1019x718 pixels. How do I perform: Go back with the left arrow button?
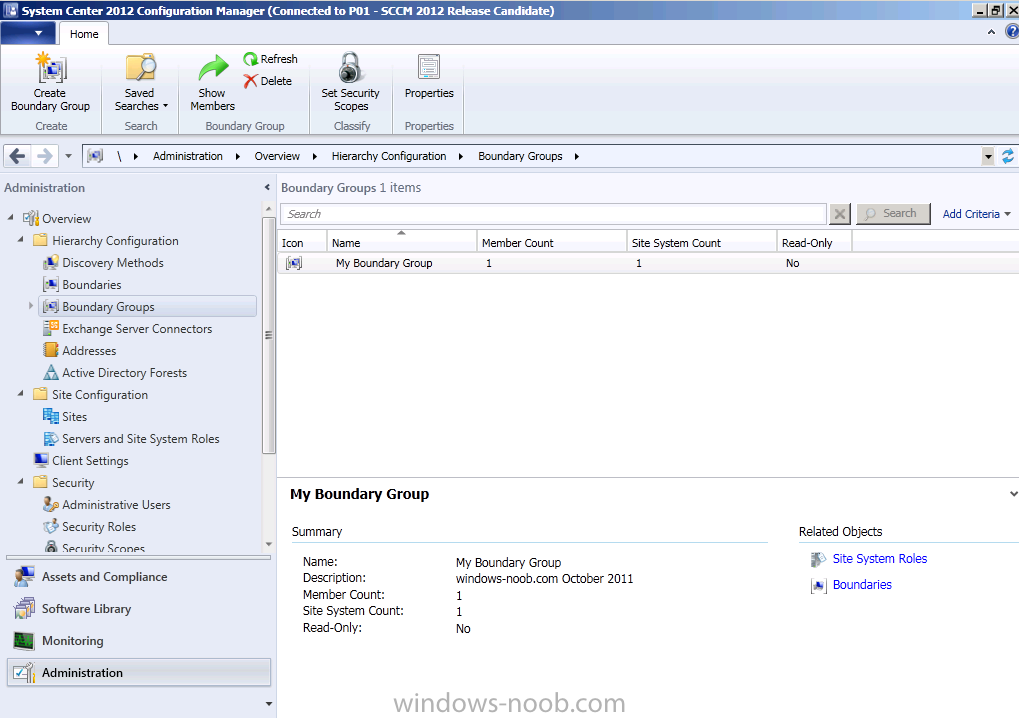coord(18,156)
